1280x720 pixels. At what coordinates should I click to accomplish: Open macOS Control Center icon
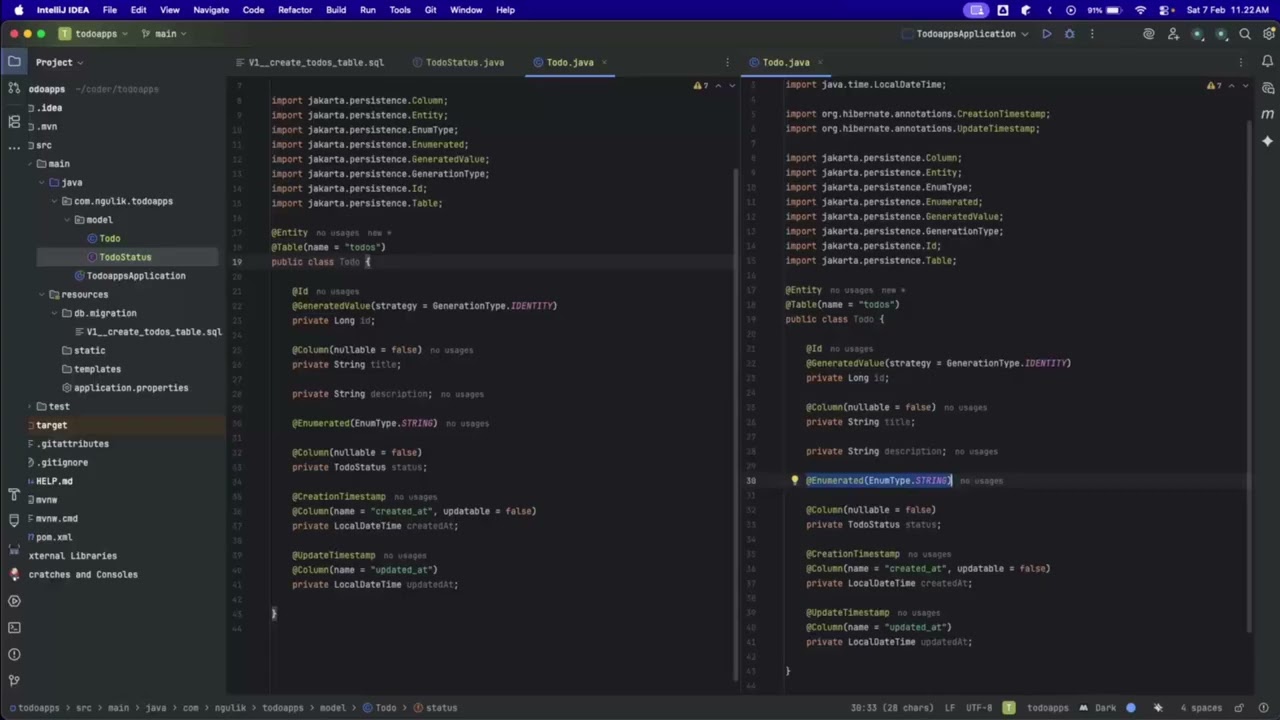coord(1166,10)
